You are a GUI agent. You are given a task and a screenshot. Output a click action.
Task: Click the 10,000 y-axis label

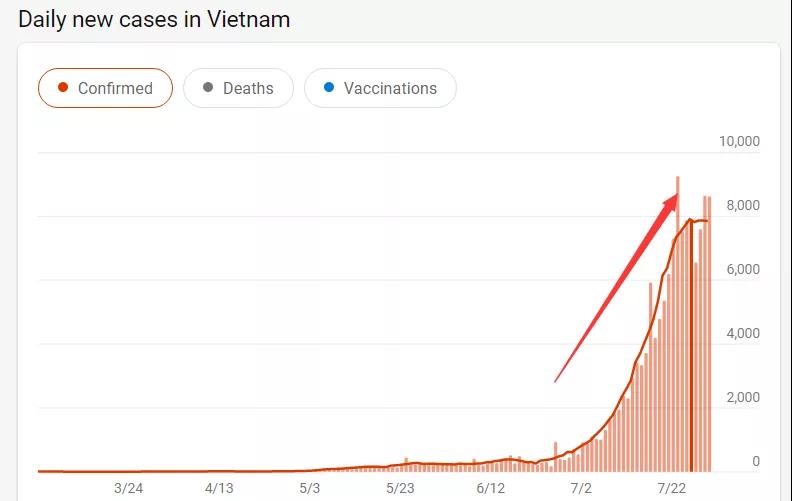pos(739,141)
